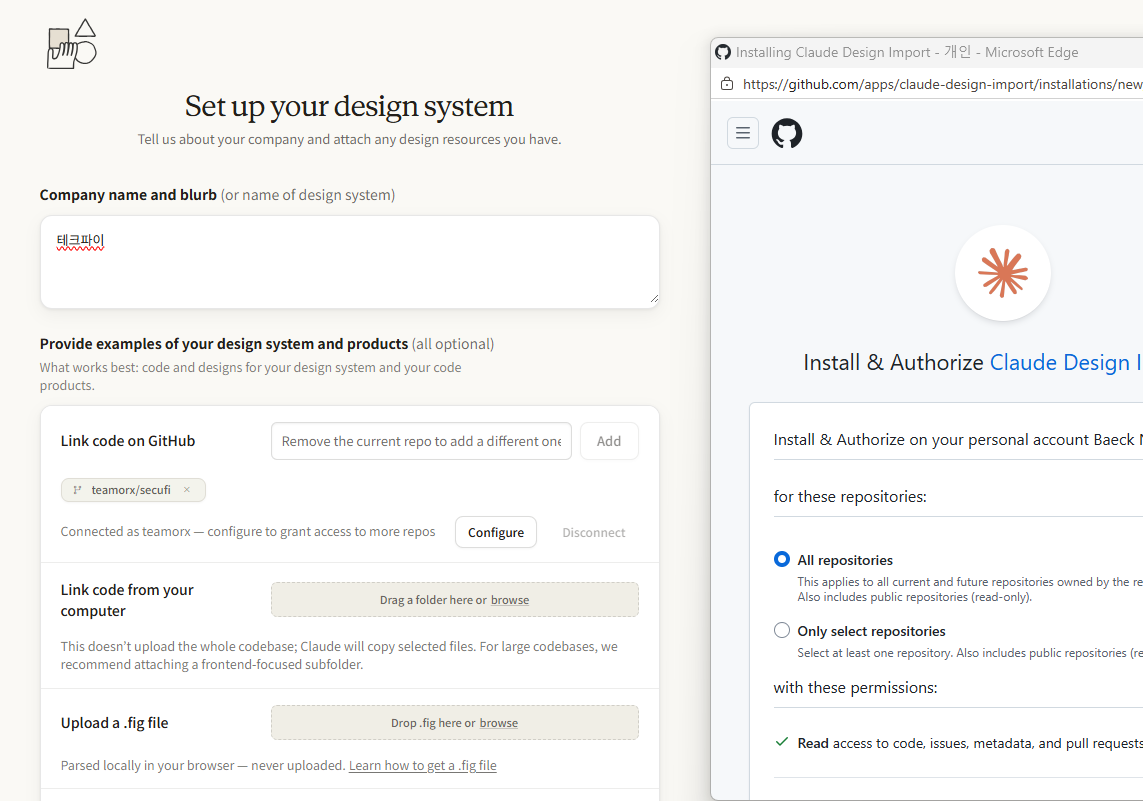Viewport: 1143px width, 801px height.
Task: Open the Claude Design app link on GitHub
Action: (x=1066, y=362)
